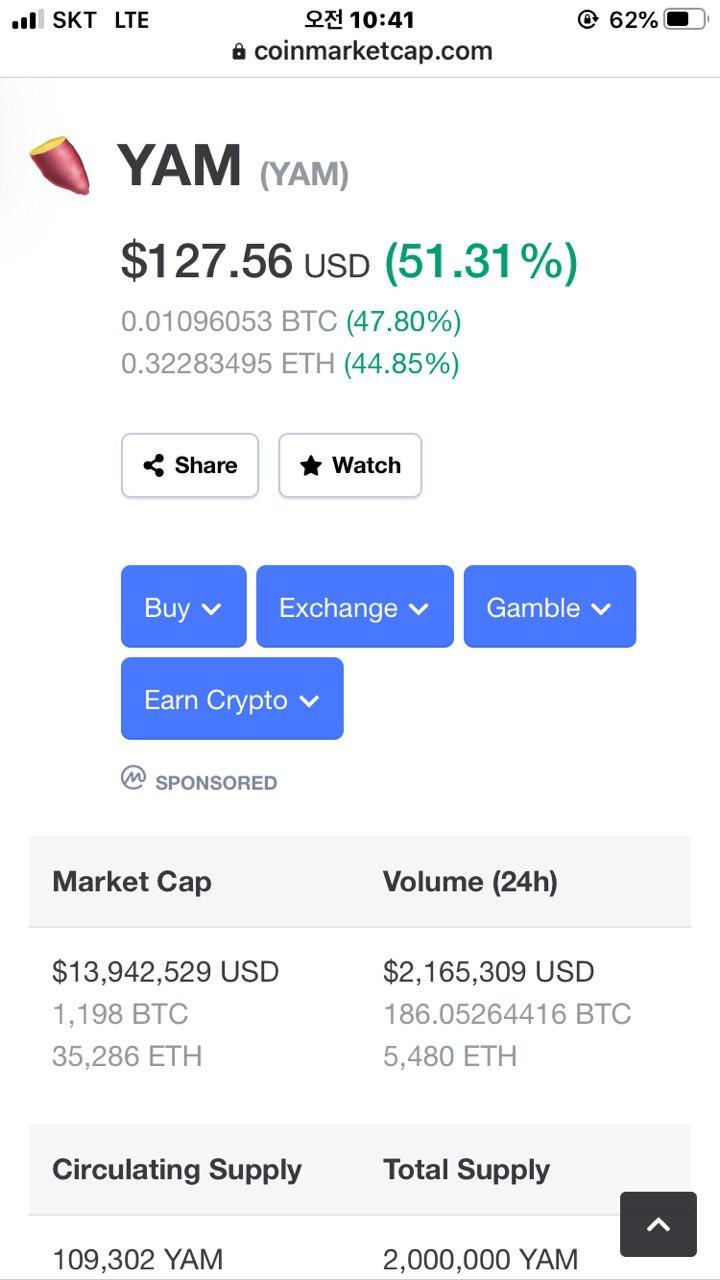Click the YAM sweet potato logo
720x1280 pixels.
tap(60, 167)
